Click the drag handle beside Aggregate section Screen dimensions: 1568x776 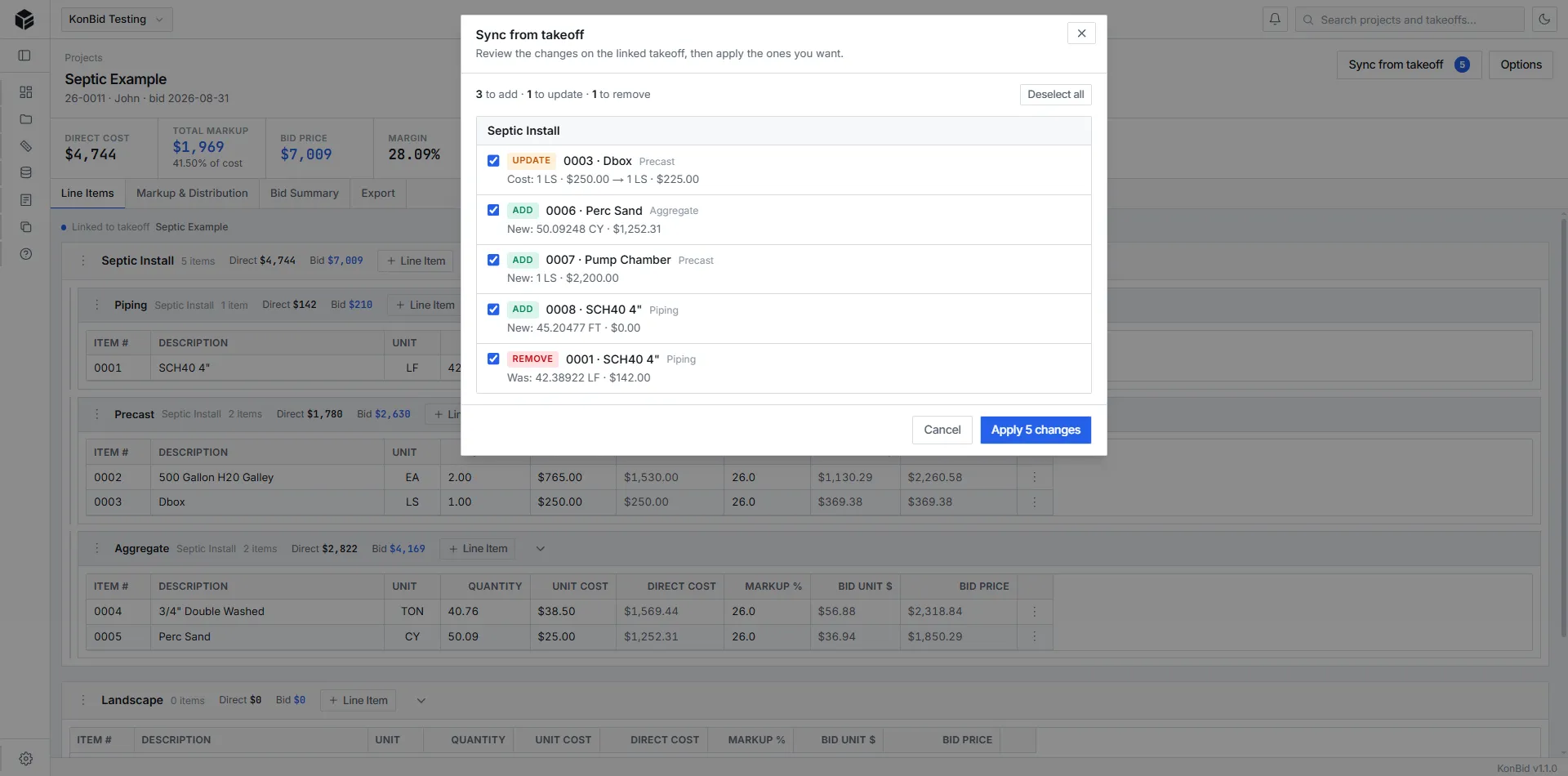(96, 549)
